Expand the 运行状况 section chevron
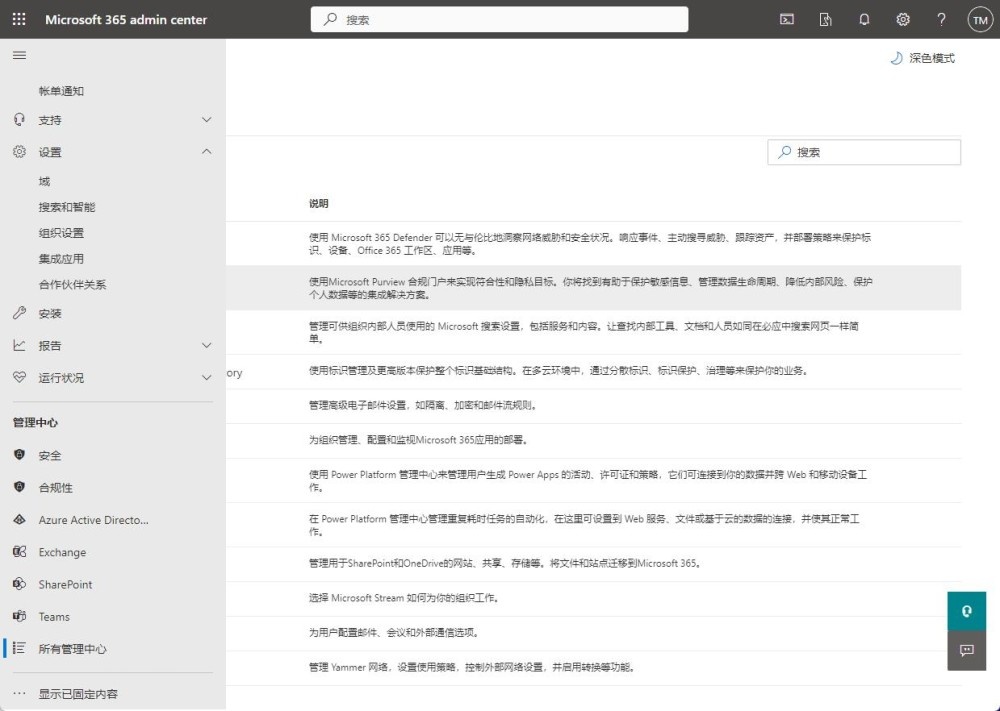The height and width of the screenshot is (711, 1000). tap(207, 377)
